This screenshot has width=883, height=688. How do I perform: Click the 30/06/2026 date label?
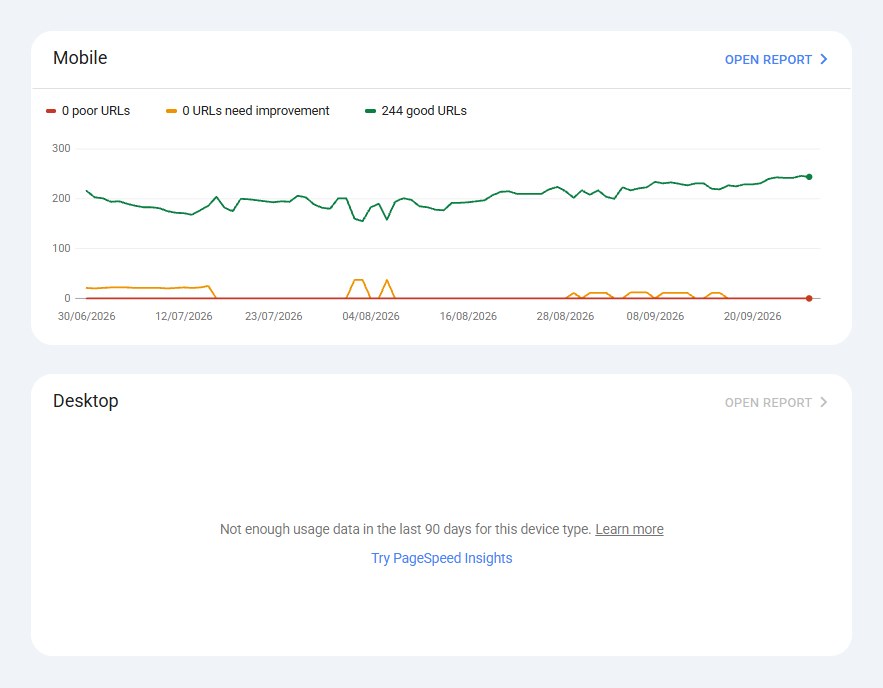coord(87,316)
